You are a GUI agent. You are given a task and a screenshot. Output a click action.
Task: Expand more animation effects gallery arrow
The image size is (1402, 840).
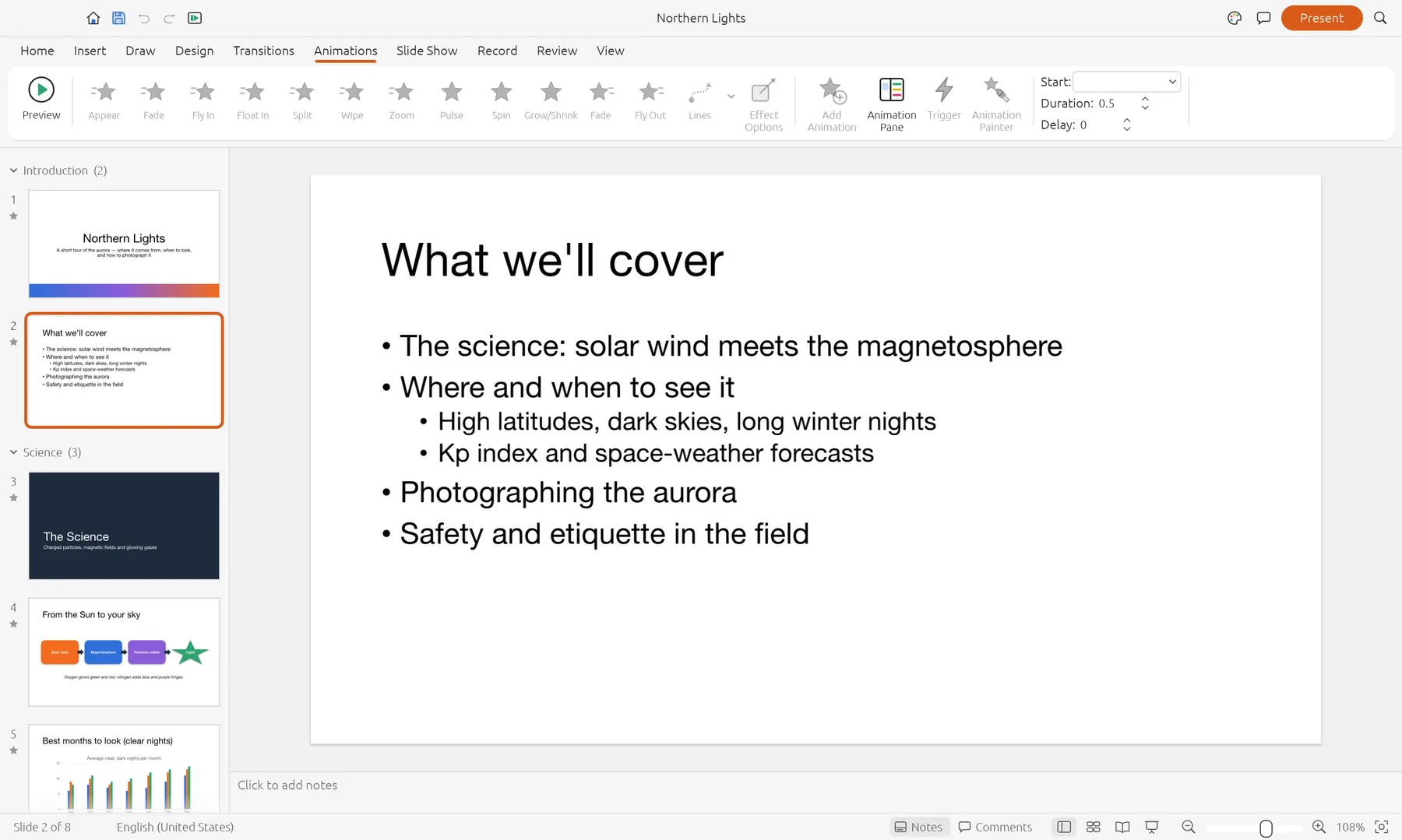(x=731, y=97)
